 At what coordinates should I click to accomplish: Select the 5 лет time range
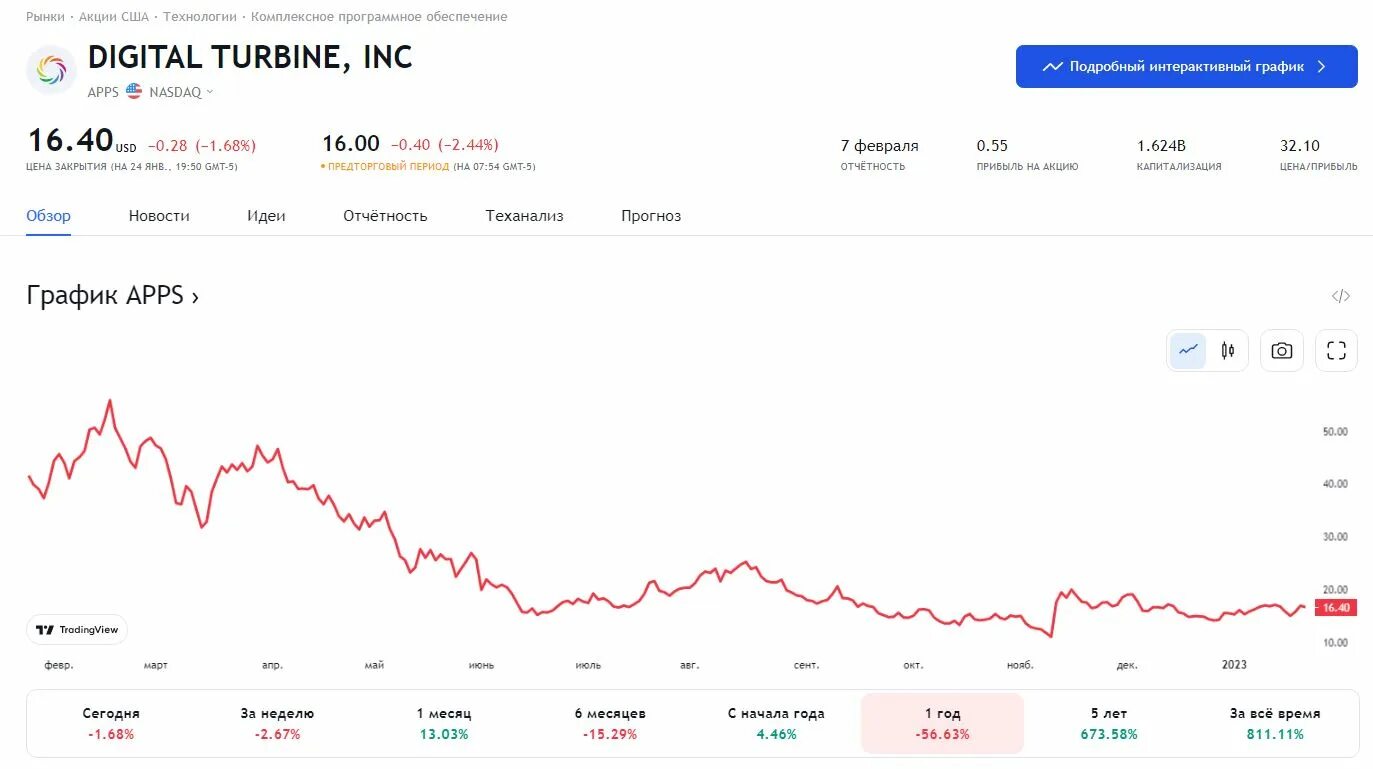coord(1109,723)
